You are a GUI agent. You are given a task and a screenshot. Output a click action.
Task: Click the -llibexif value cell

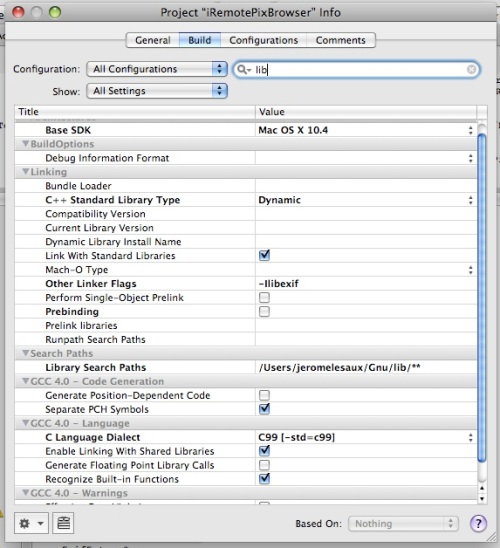click(x=366, y=283)
